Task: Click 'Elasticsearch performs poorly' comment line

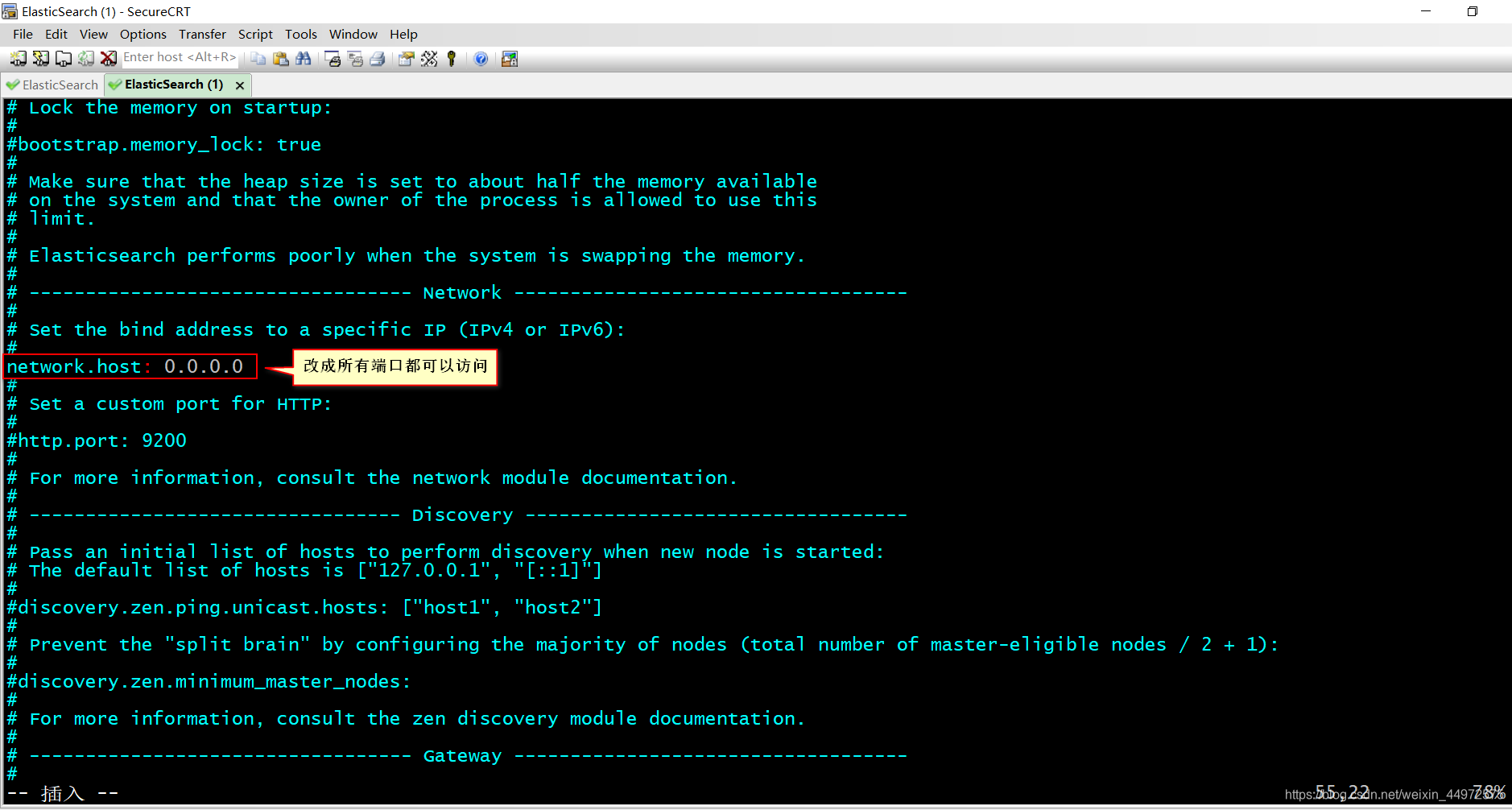Action: tap(406, 256)
